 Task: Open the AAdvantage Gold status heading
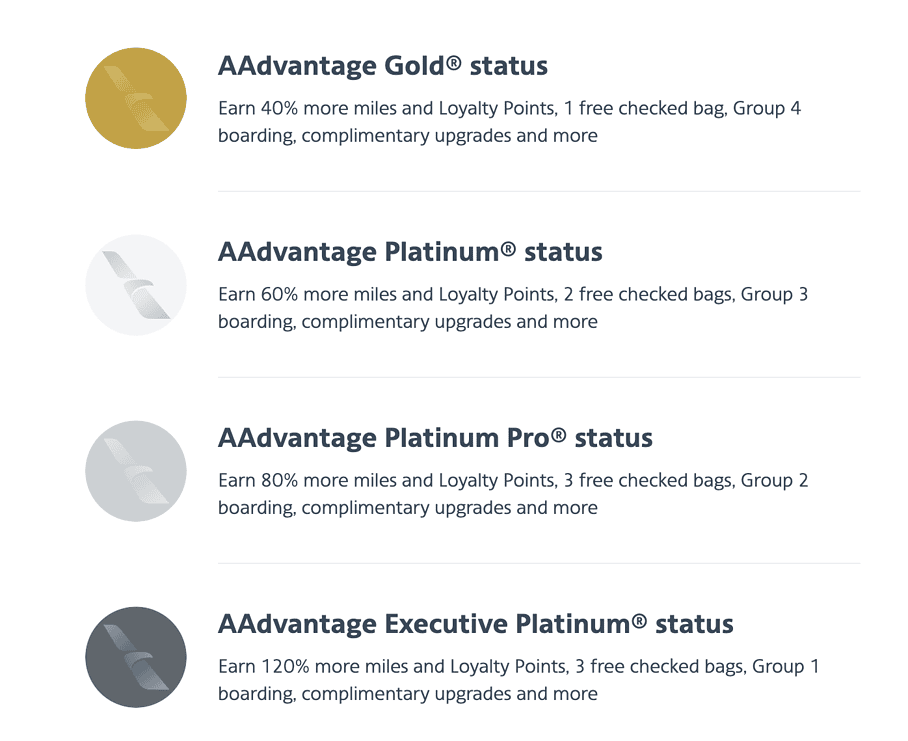(383, 66)
